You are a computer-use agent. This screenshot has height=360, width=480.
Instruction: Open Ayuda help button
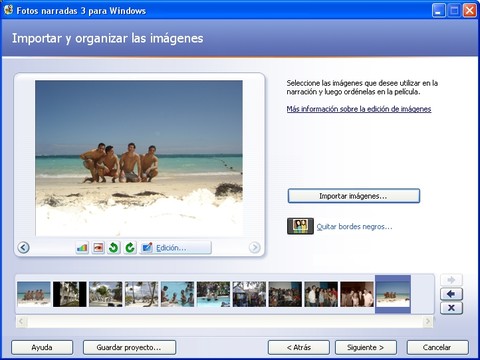coord(42,347)
